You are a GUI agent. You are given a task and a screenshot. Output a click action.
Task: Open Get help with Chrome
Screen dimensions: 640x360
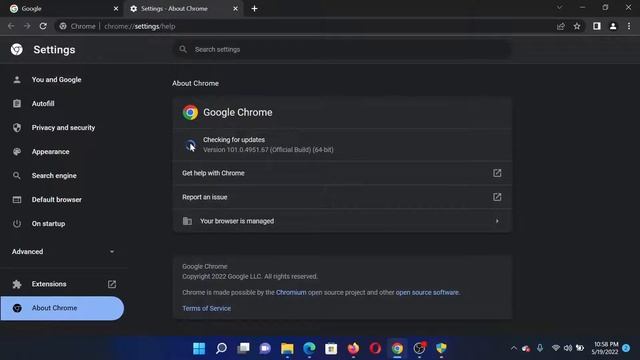tap(342, 173)
